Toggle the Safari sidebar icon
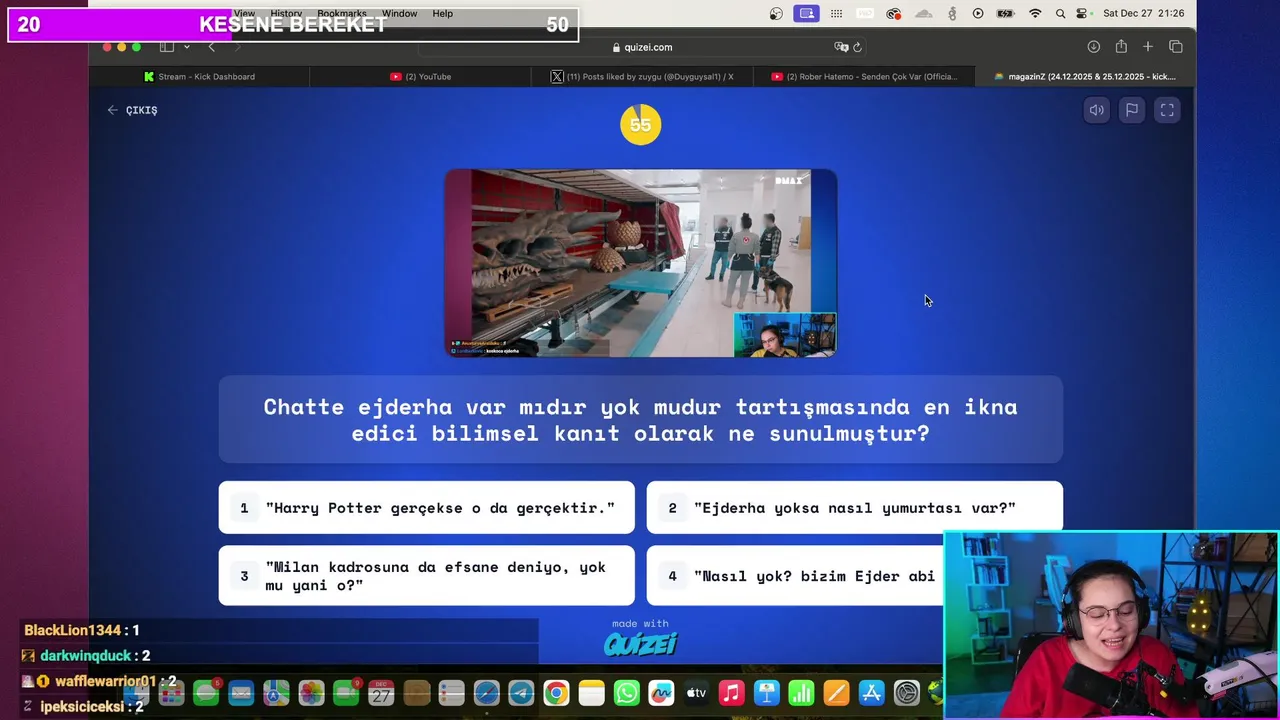The height and width of the screenshot is (720, 1280). (x=167, y=47)
